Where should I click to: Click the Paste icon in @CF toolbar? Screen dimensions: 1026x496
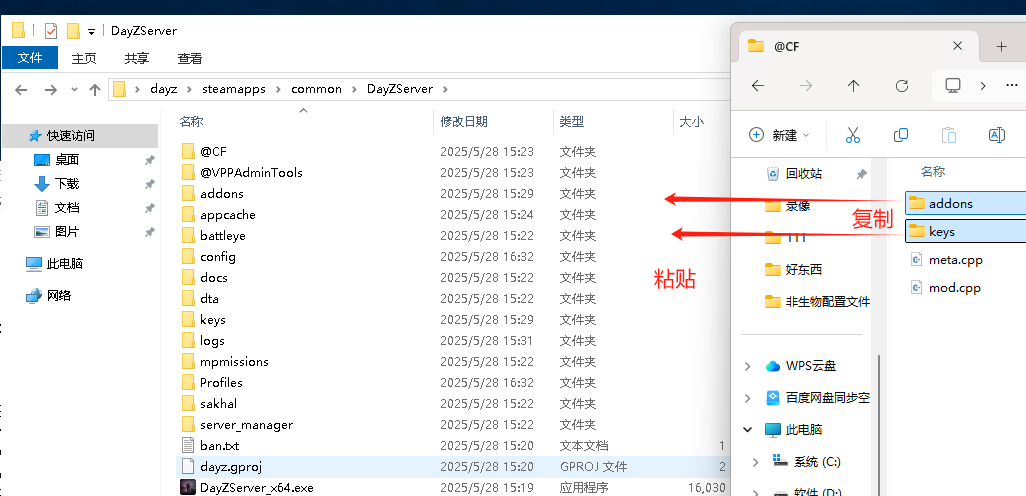point(948,135)
